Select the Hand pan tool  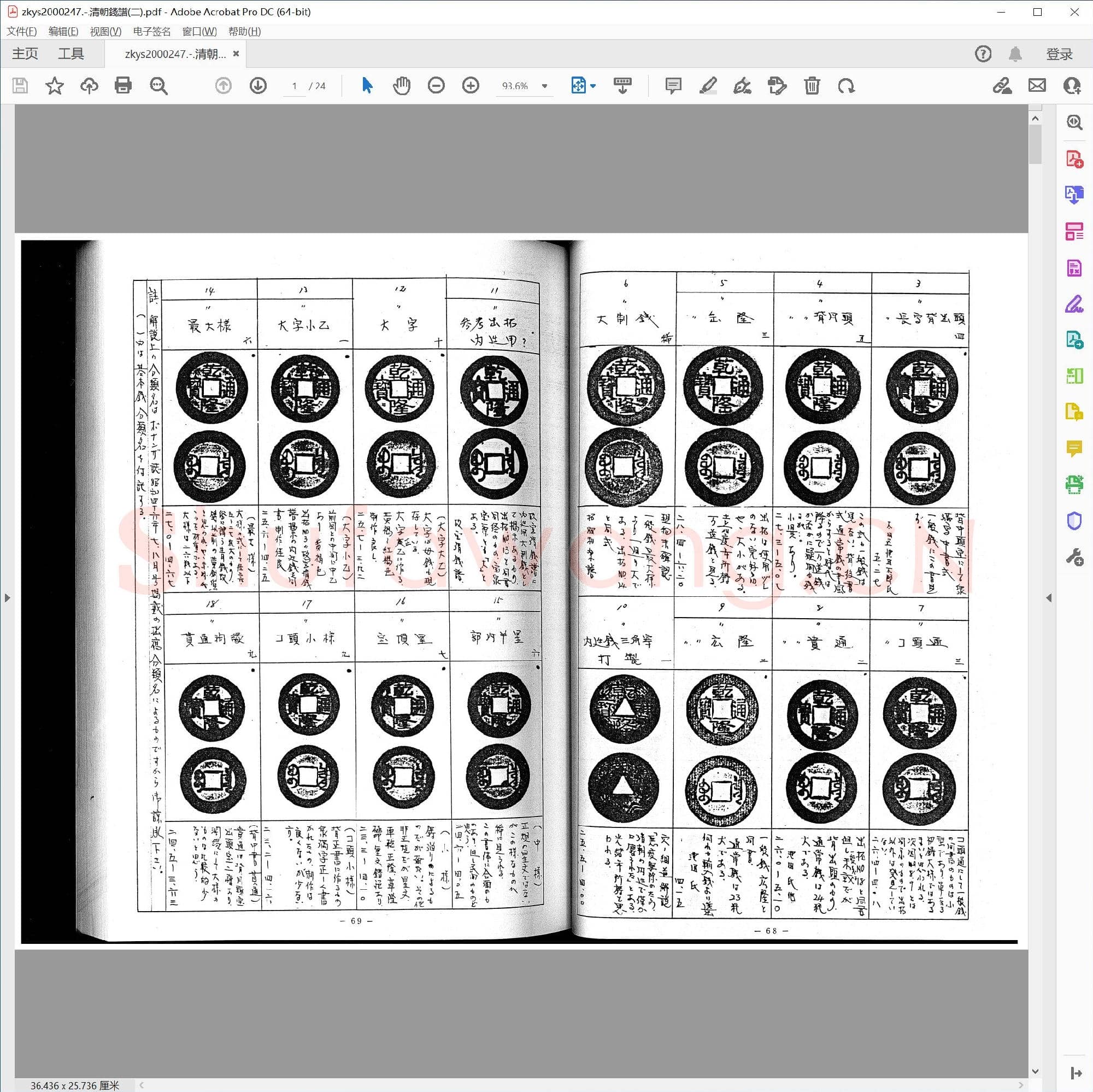click(x=401, y=85)
